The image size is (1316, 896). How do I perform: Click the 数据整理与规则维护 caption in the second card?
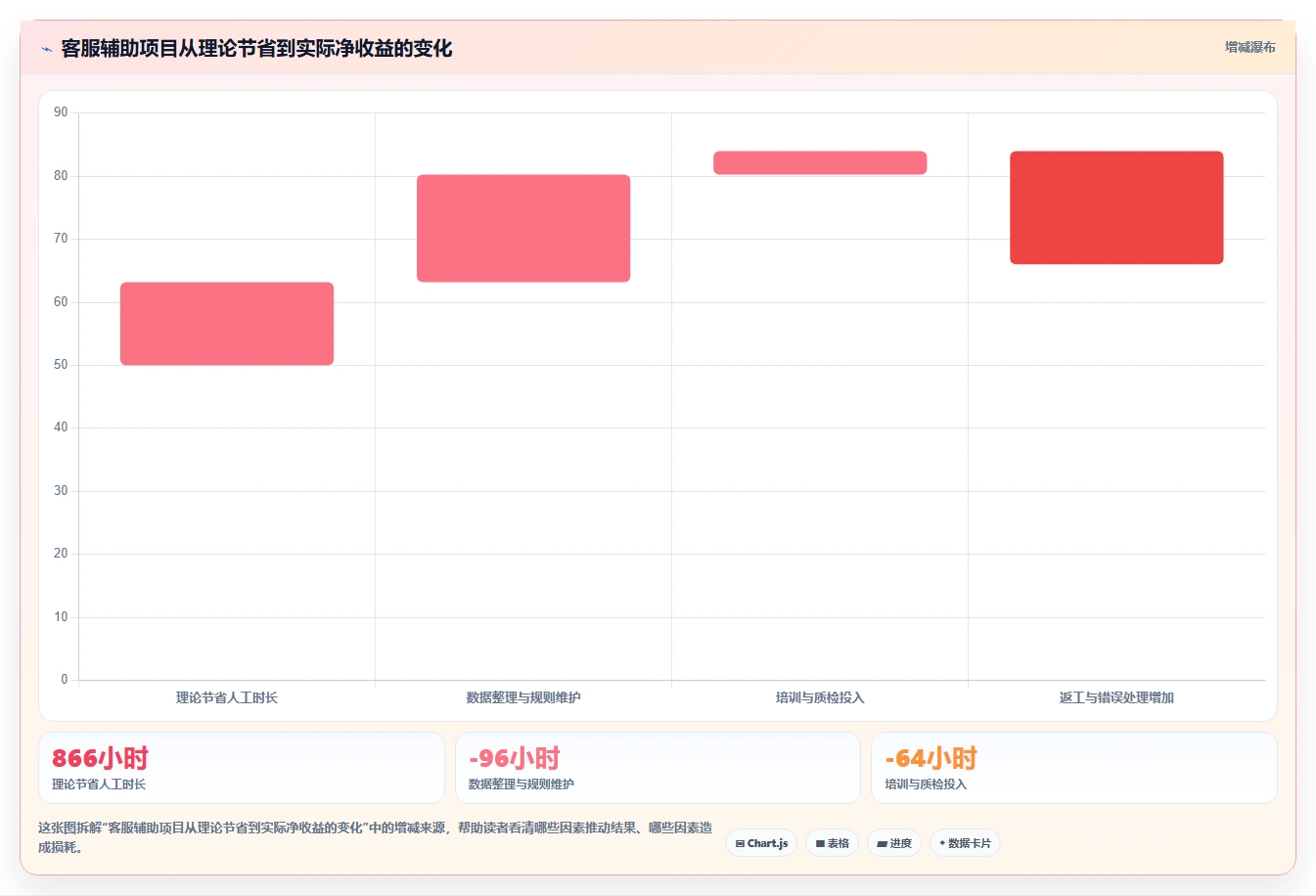(x=522, y=784)
